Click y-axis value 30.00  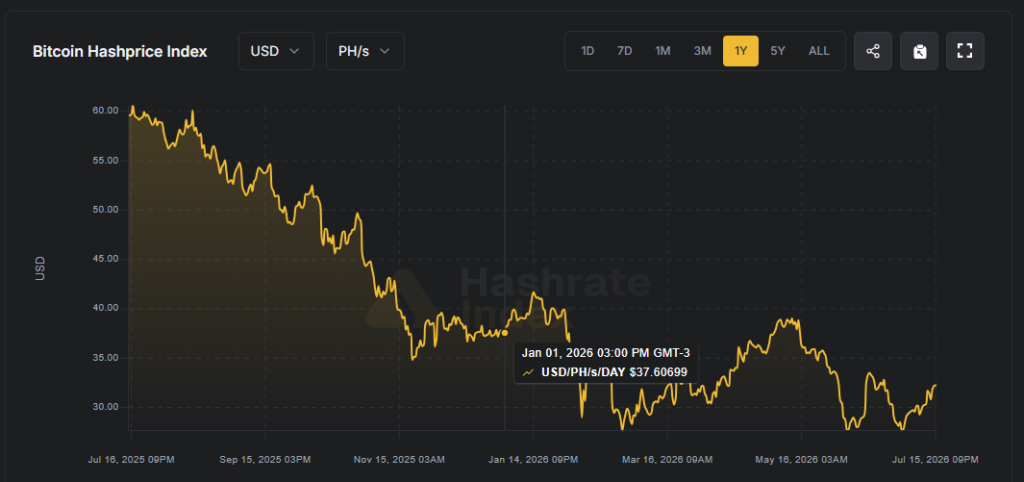point(105,407)
